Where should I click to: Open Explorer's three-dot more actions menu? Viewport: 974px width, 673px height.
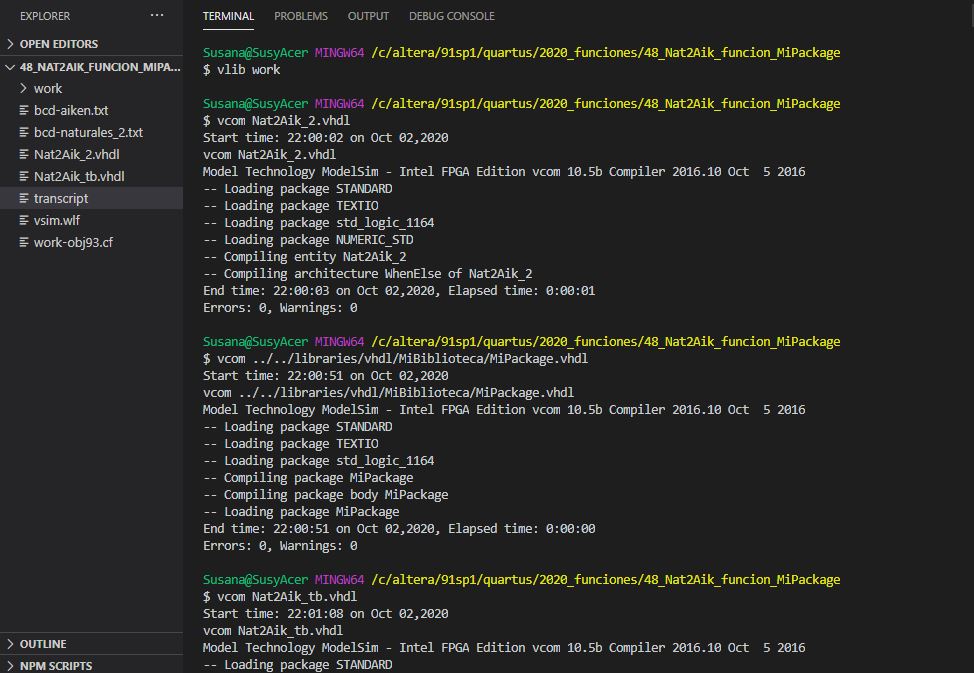click(157, 16)
